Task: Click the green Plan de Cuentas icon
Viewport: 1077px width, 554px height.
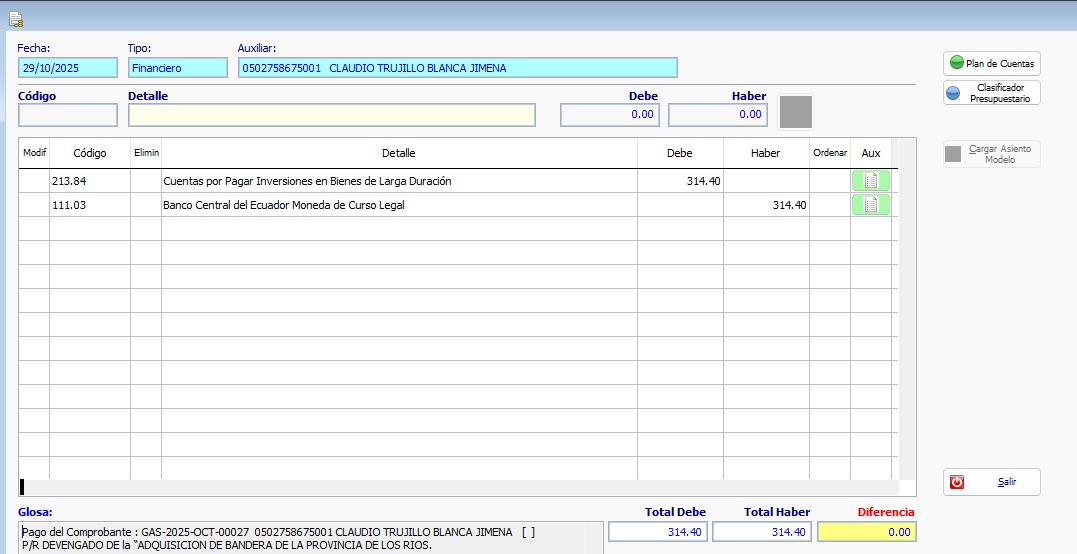Action: point(956,62)
